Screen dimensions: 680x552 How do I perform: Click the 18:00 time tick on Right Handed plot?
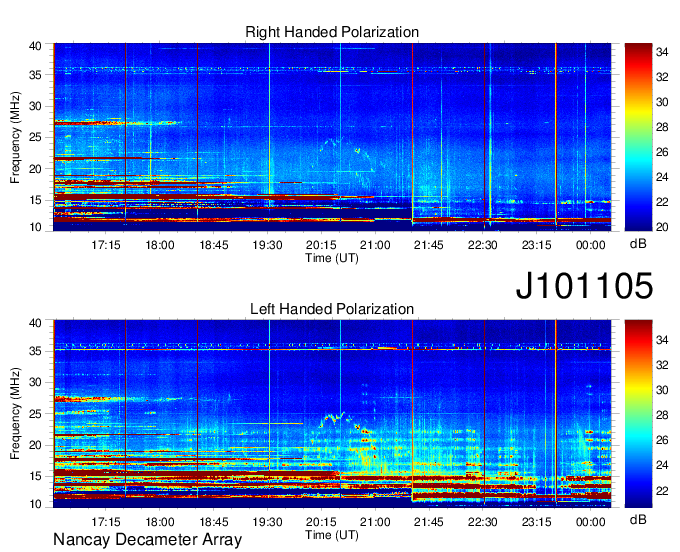(x=160, y=245)
